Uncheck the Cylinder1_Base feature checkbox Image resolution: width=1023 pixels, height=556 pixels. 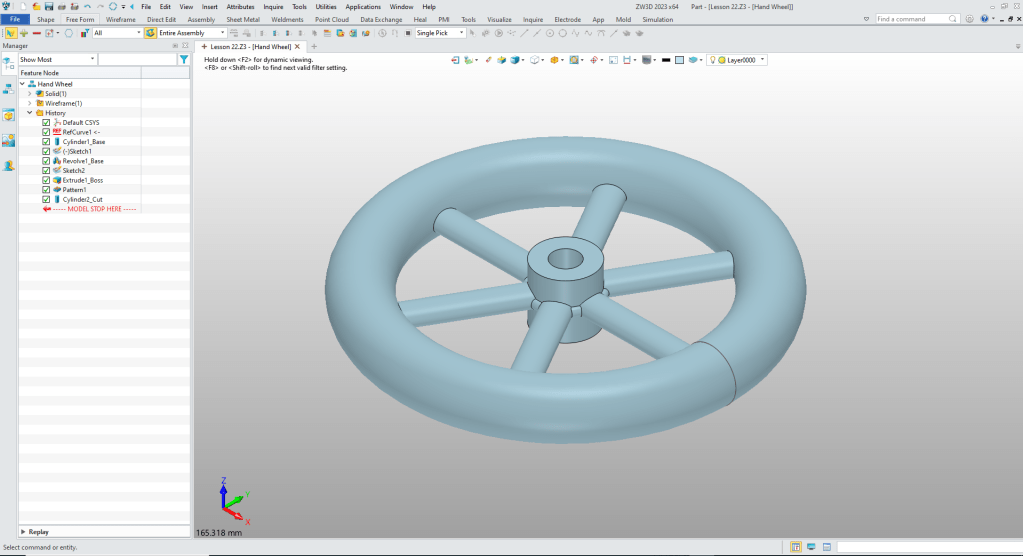(x=46, y=142)
